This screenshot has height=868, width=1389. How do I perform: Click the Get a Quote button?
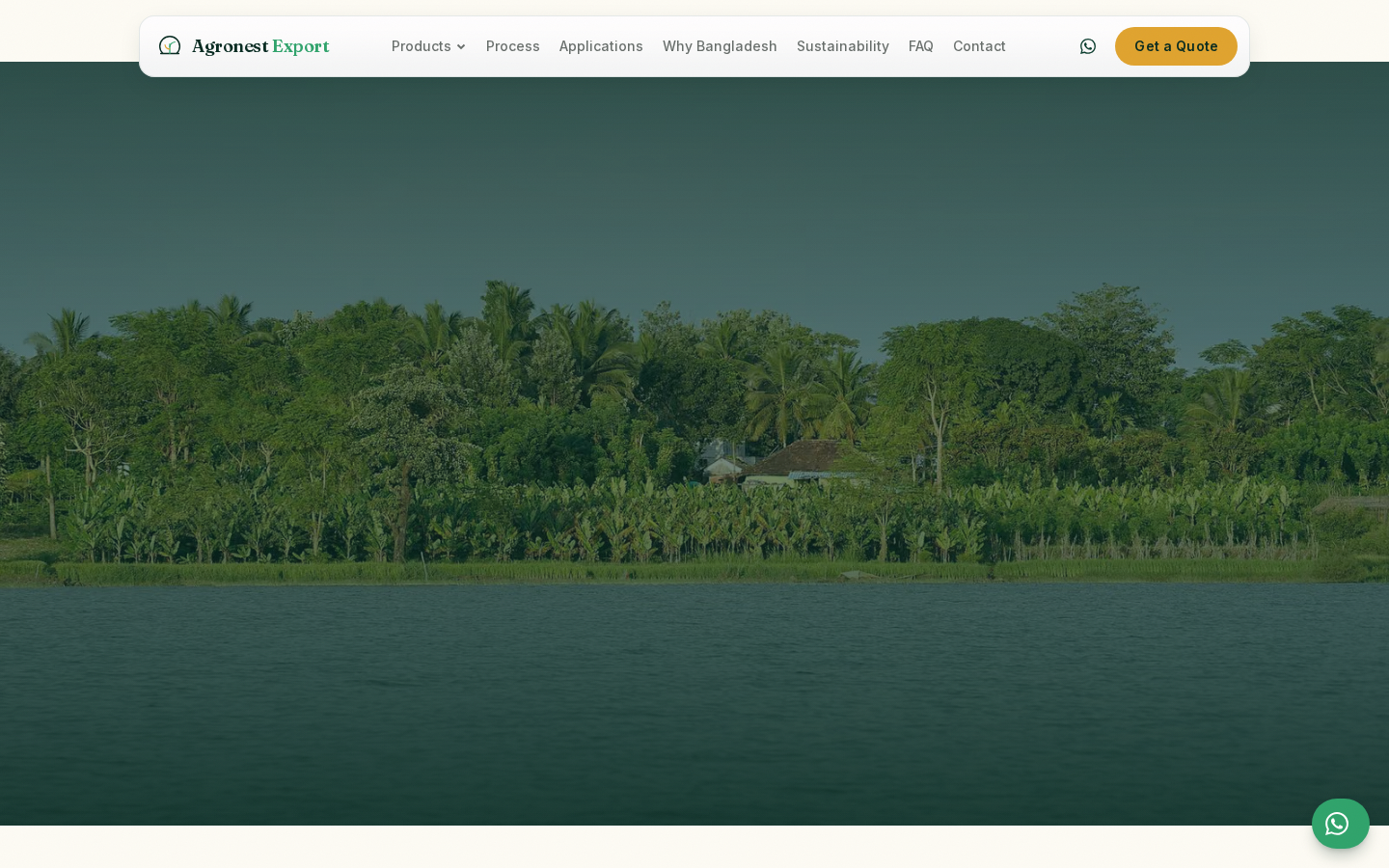[1176, 46]
